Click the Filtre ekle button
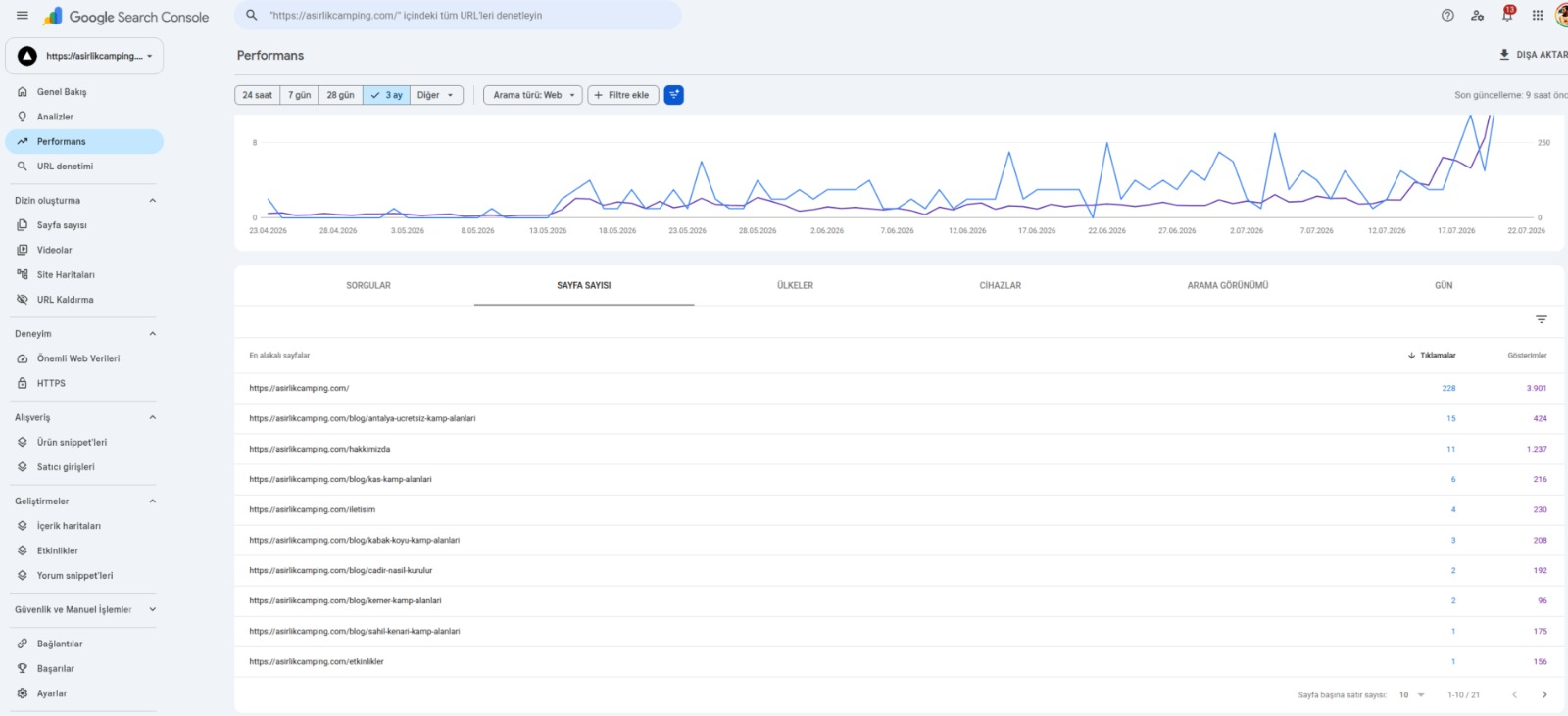This screenshot has height=716, width=1568. pos(622,95)
